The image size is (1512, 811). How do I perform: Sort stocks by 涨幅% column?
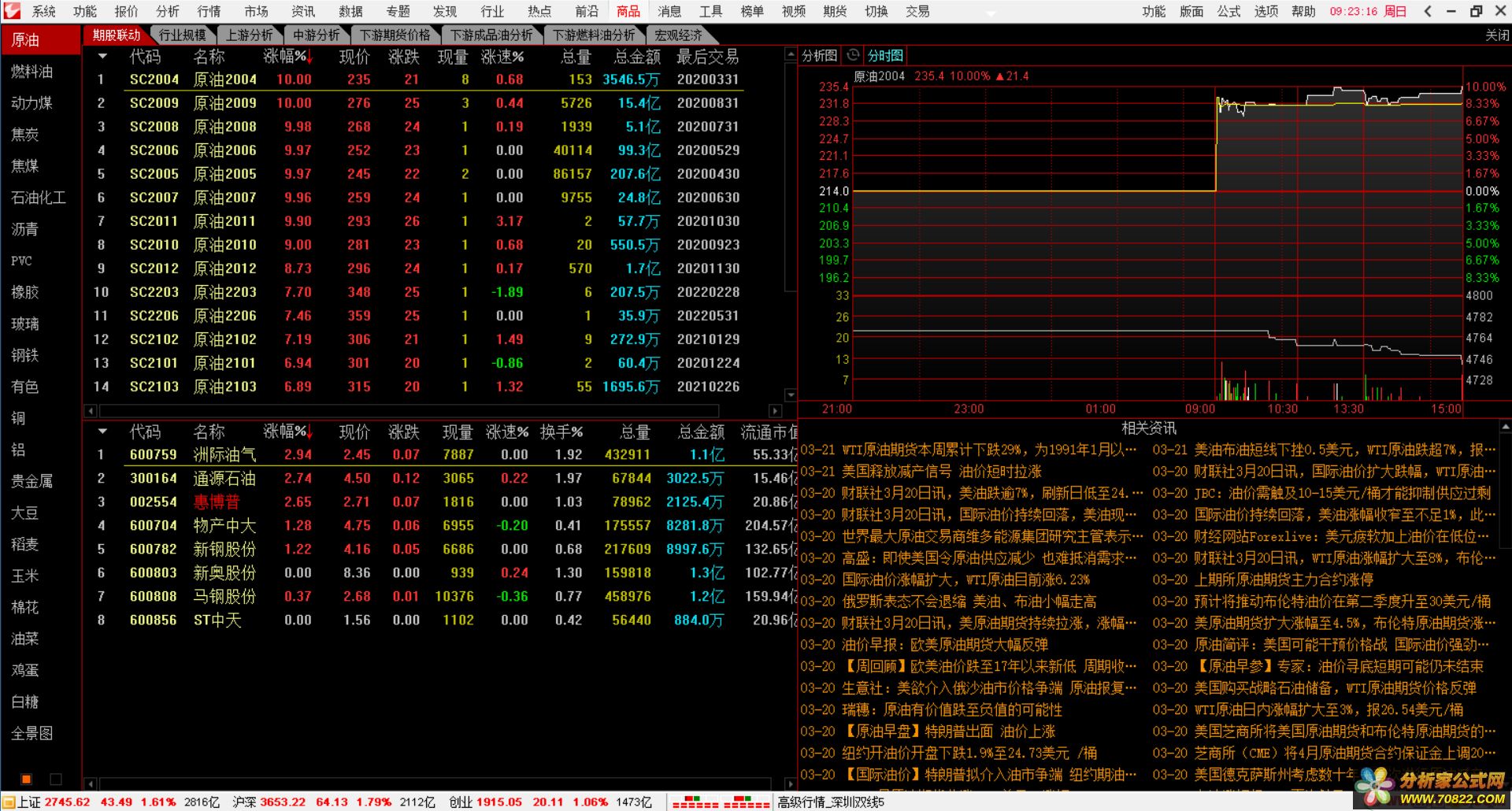click(287, 431)
